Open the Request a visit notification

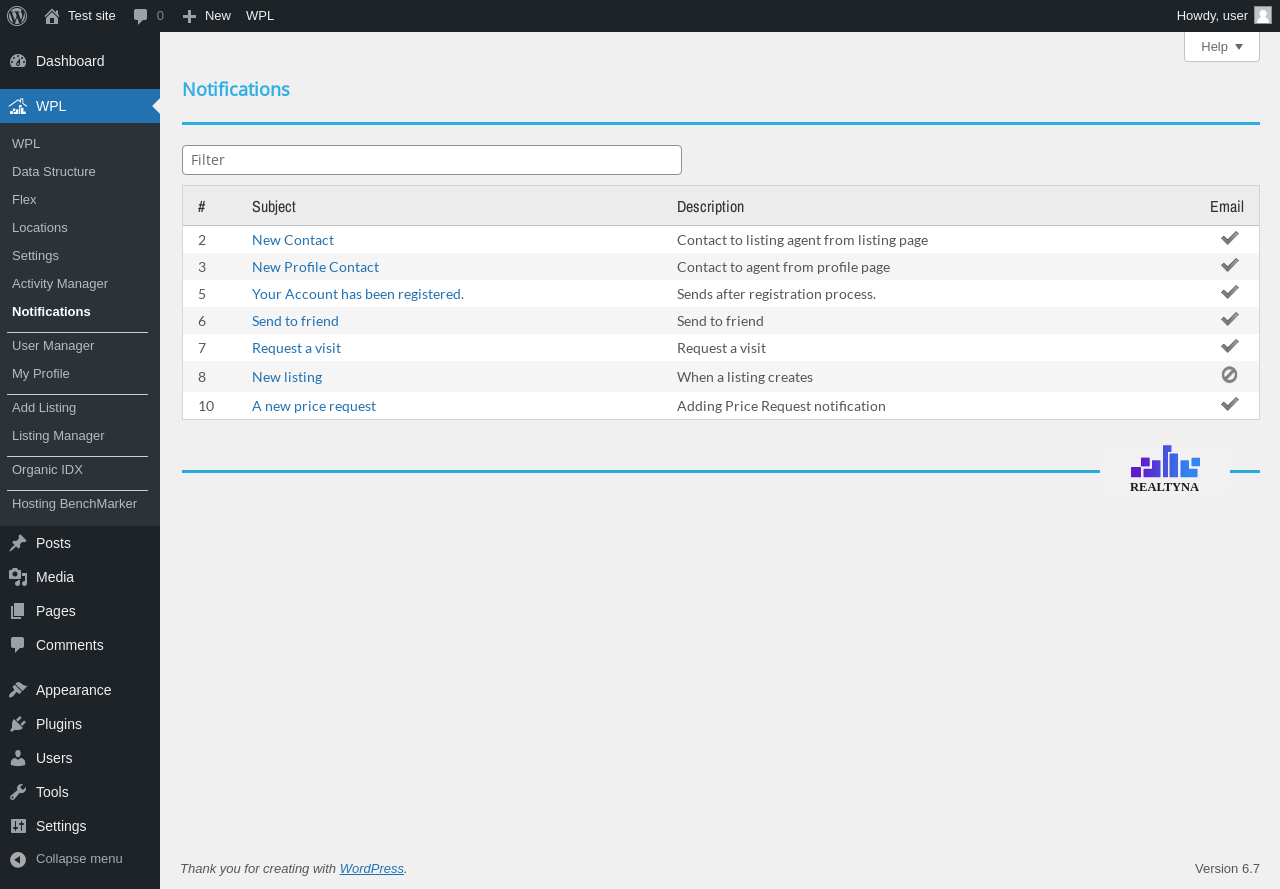[296, 348]
